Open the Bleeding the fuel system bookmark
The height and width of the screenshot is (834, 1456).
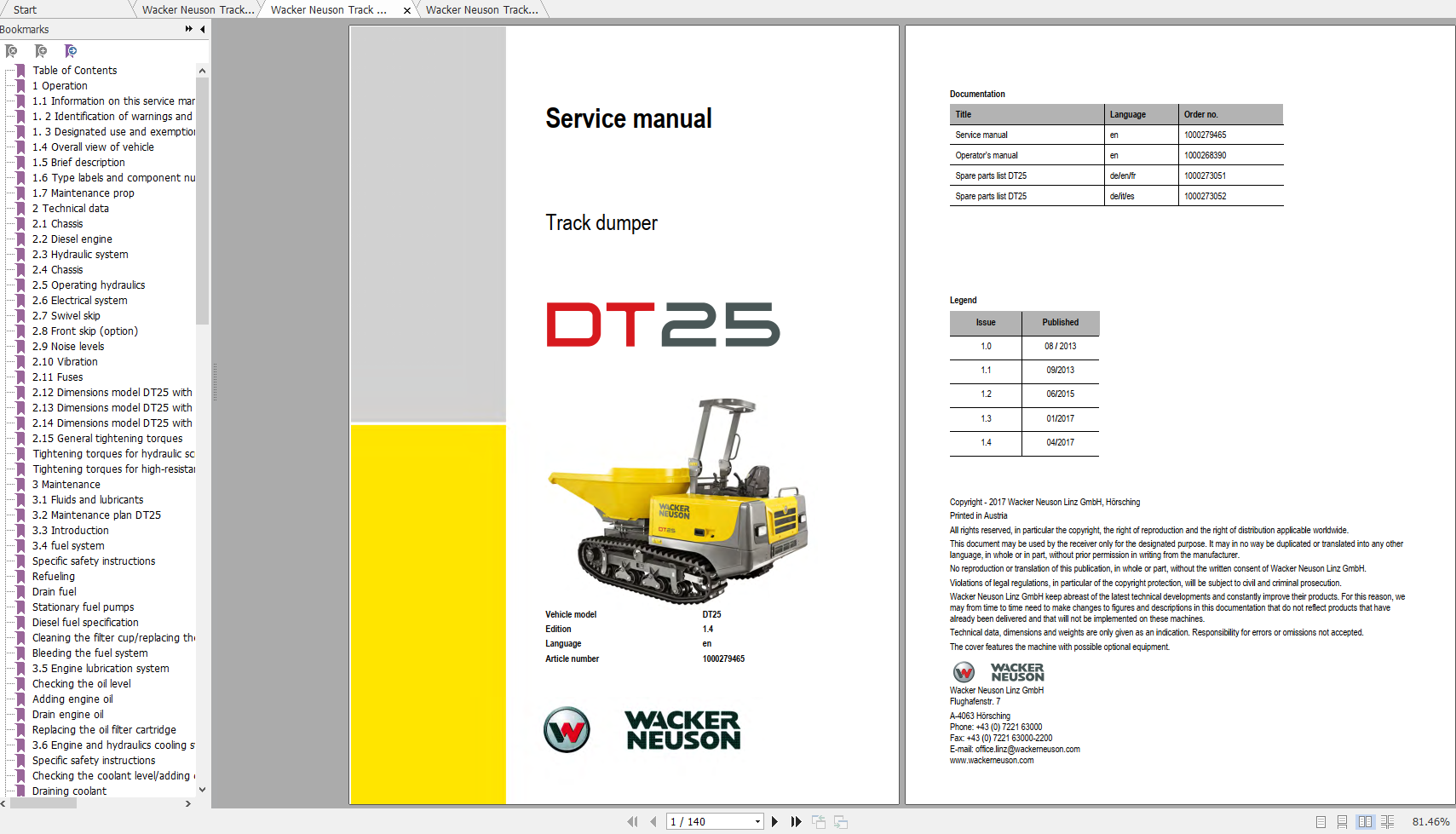90,653
